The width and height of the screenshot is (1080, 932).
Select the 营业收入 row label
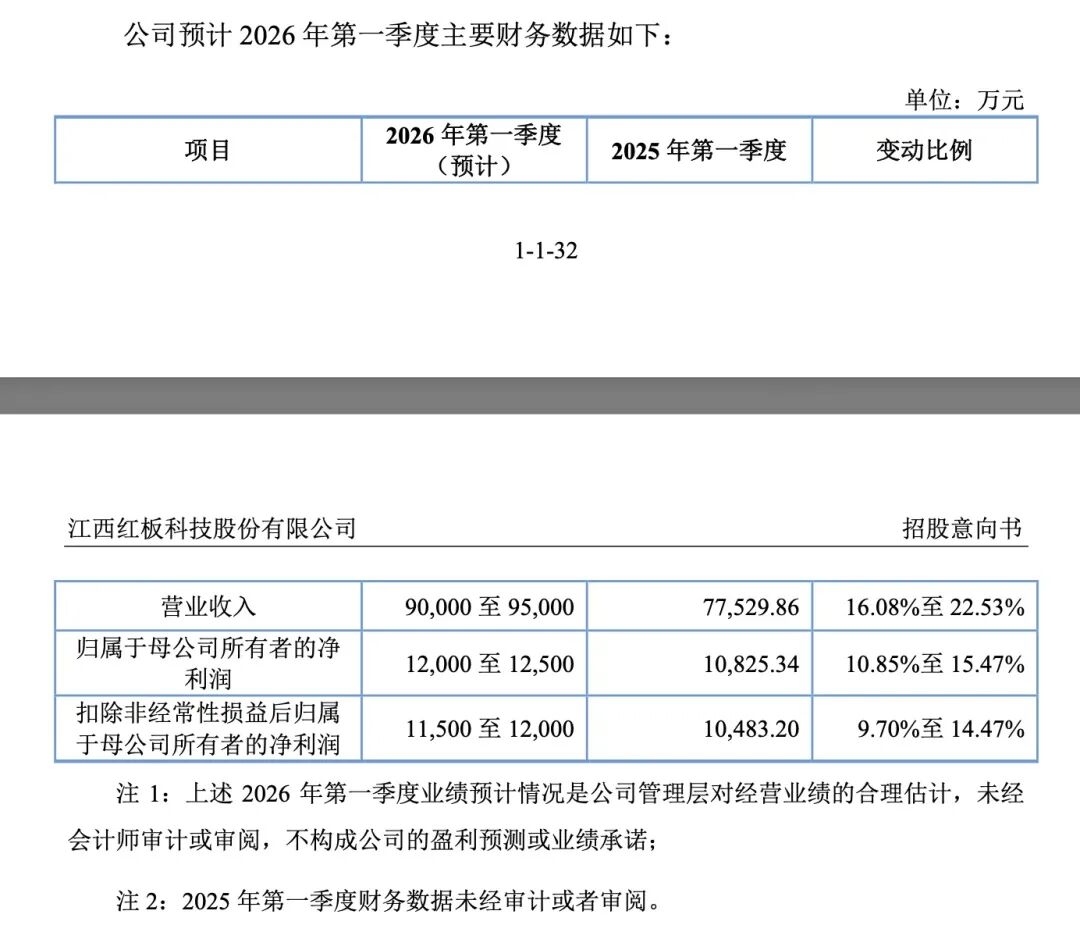(209, 606)
